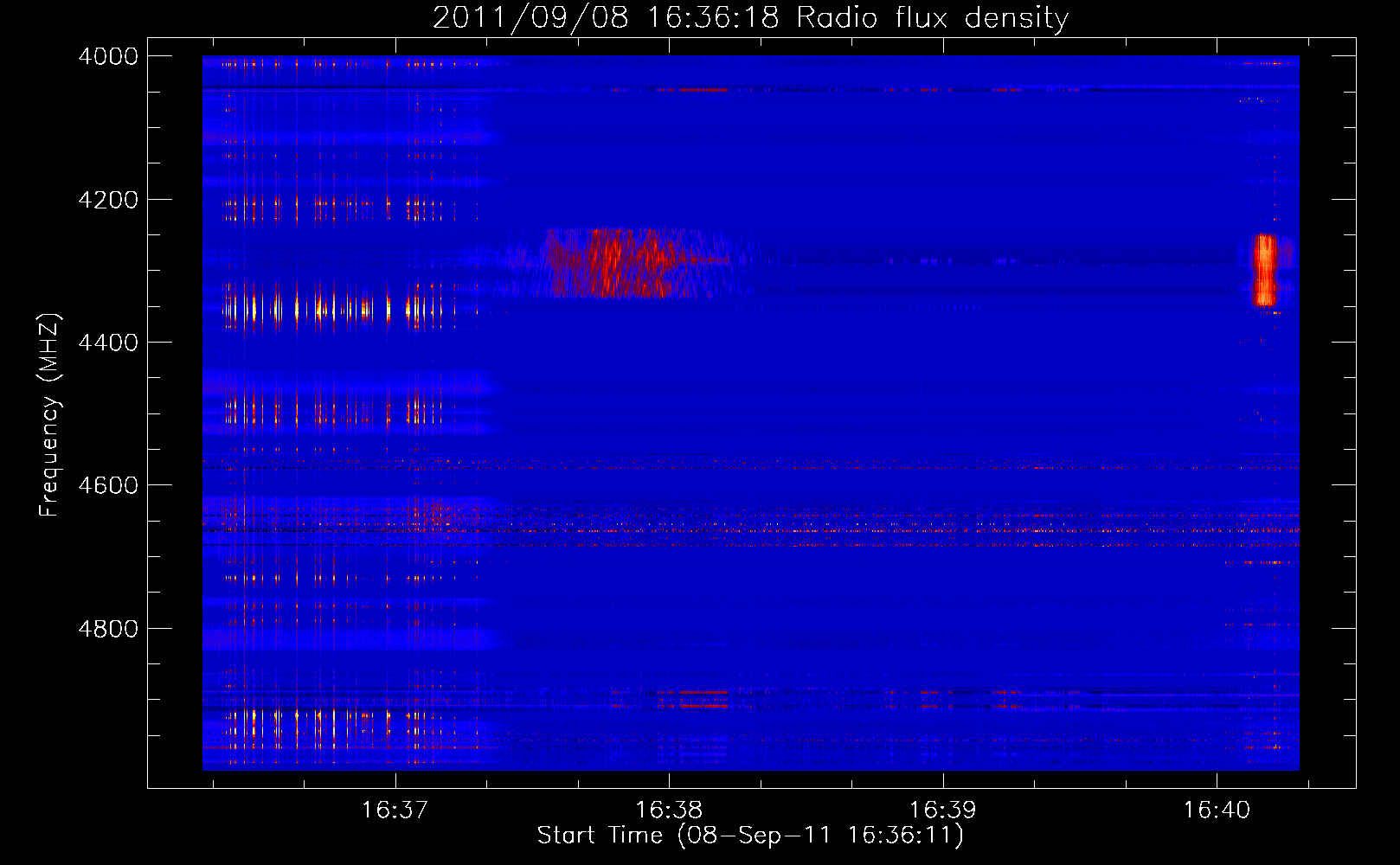Image resolution: width=1400 pixels, height=865 pixels.
Task: Click the 16:39 time tick label
Action: (942, 810)
